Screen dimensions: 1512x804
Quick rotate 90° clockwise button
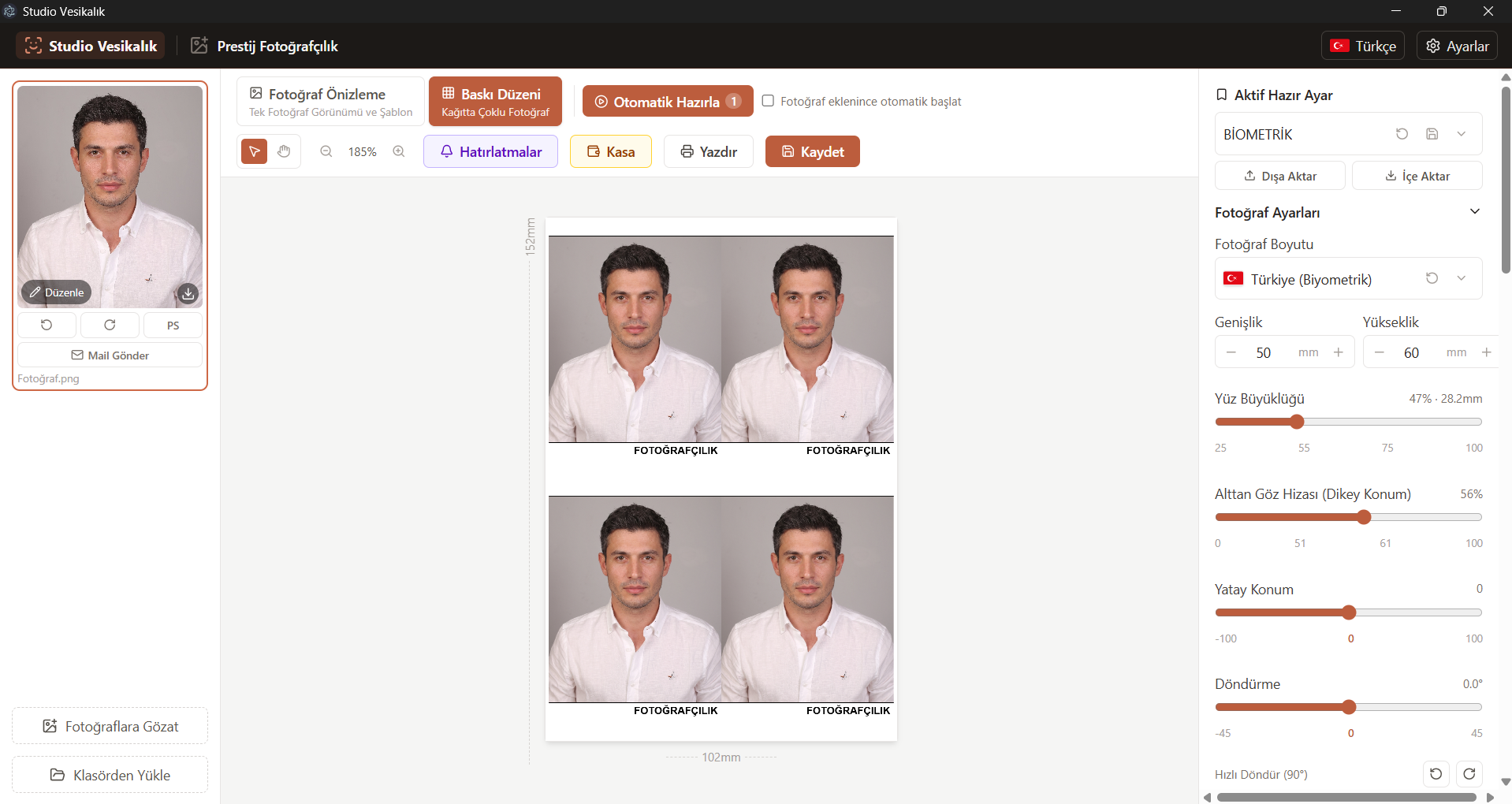coord(1469,774)
